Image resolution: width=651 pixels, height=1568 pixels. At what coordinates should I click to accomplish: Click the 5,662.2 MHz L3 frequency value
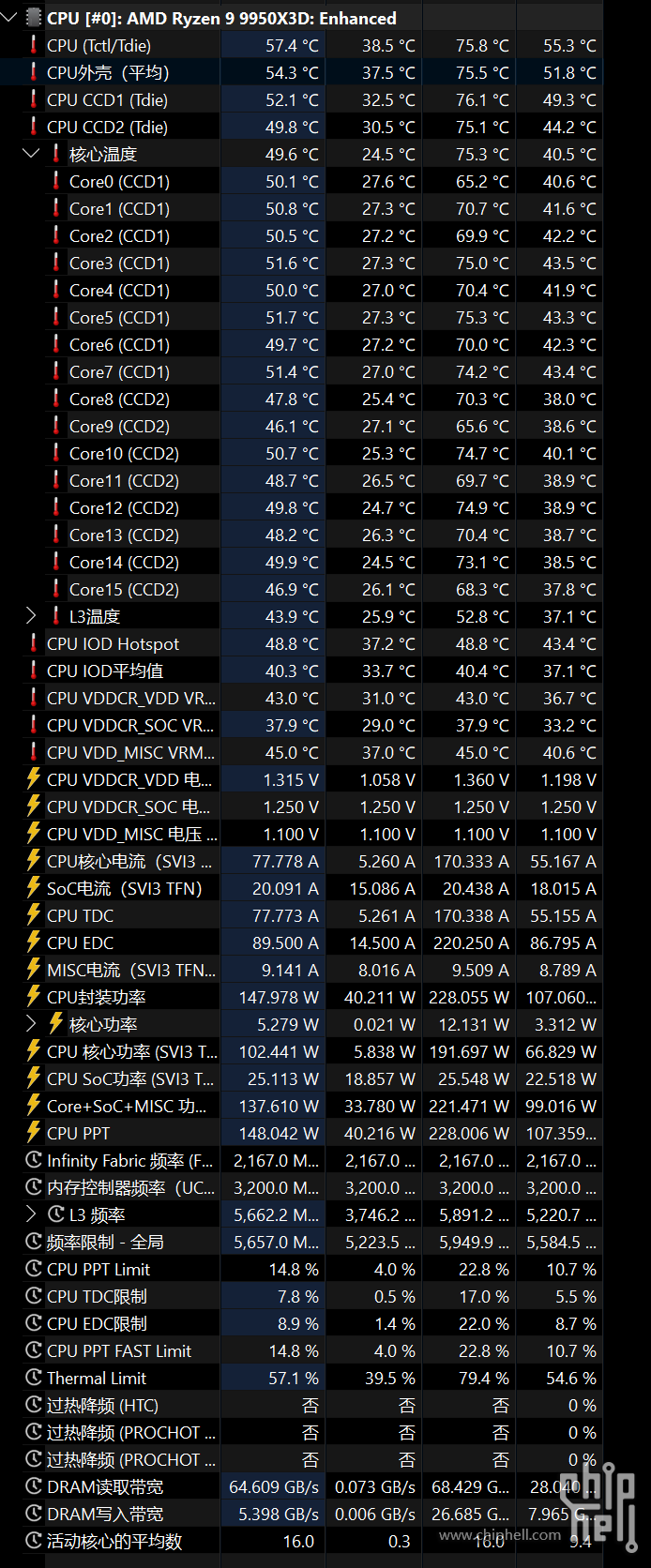point(276,1214)
